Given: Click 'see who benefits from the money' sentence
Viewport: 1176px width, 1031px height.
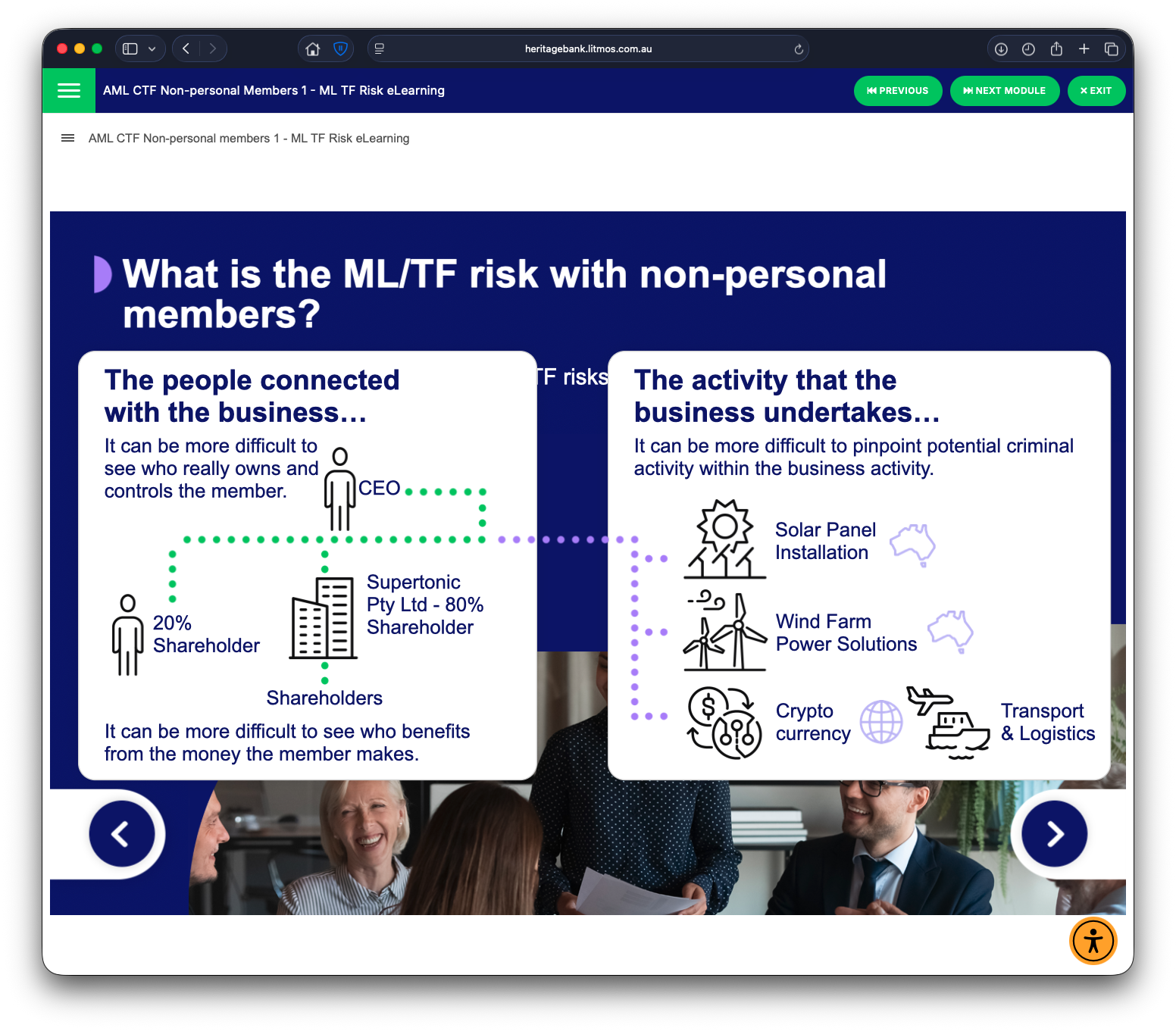Looking at the screenshot, I should [x=287, y=742].
